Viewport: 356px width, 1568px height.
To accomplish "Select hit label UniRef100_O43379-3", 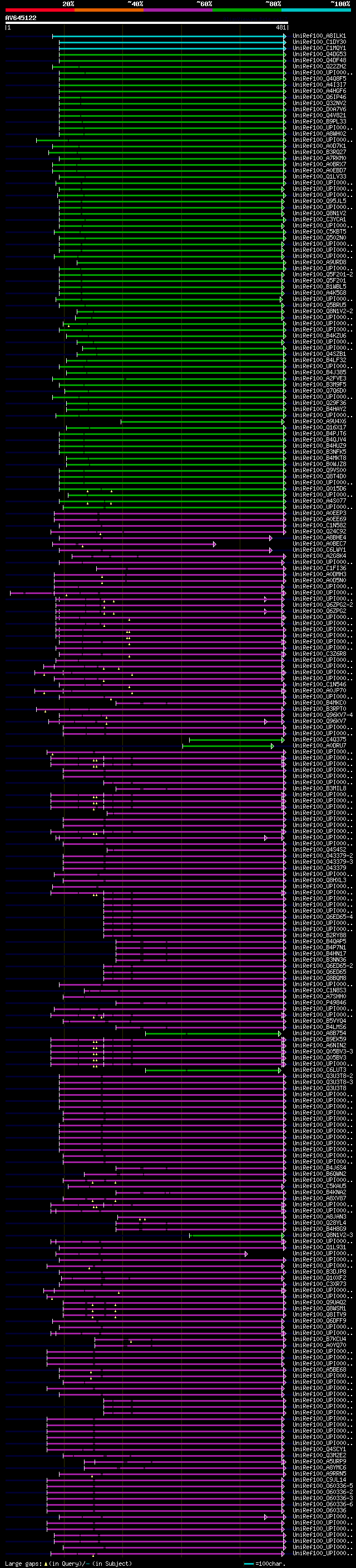I will (323, 862).
